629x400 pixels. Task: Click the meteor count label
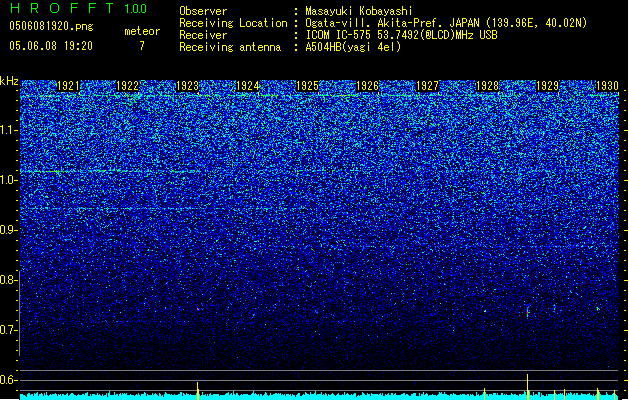click(x=142, y=31)
